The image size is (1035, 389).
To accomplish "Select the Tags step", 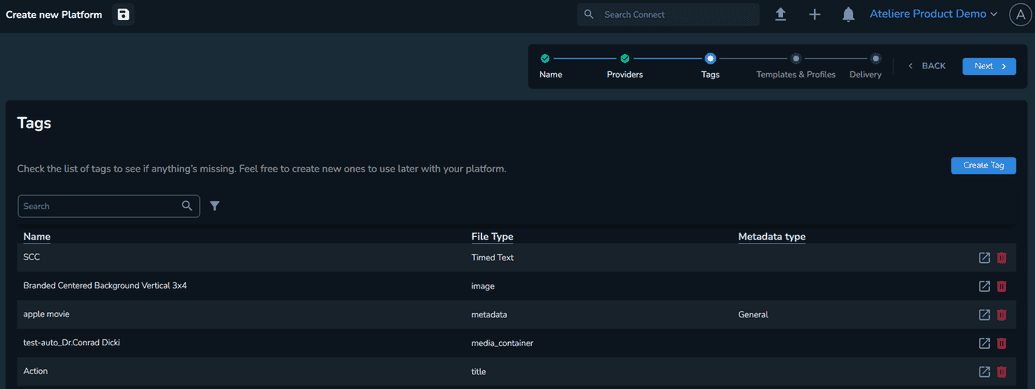I will tap(710, 67).
